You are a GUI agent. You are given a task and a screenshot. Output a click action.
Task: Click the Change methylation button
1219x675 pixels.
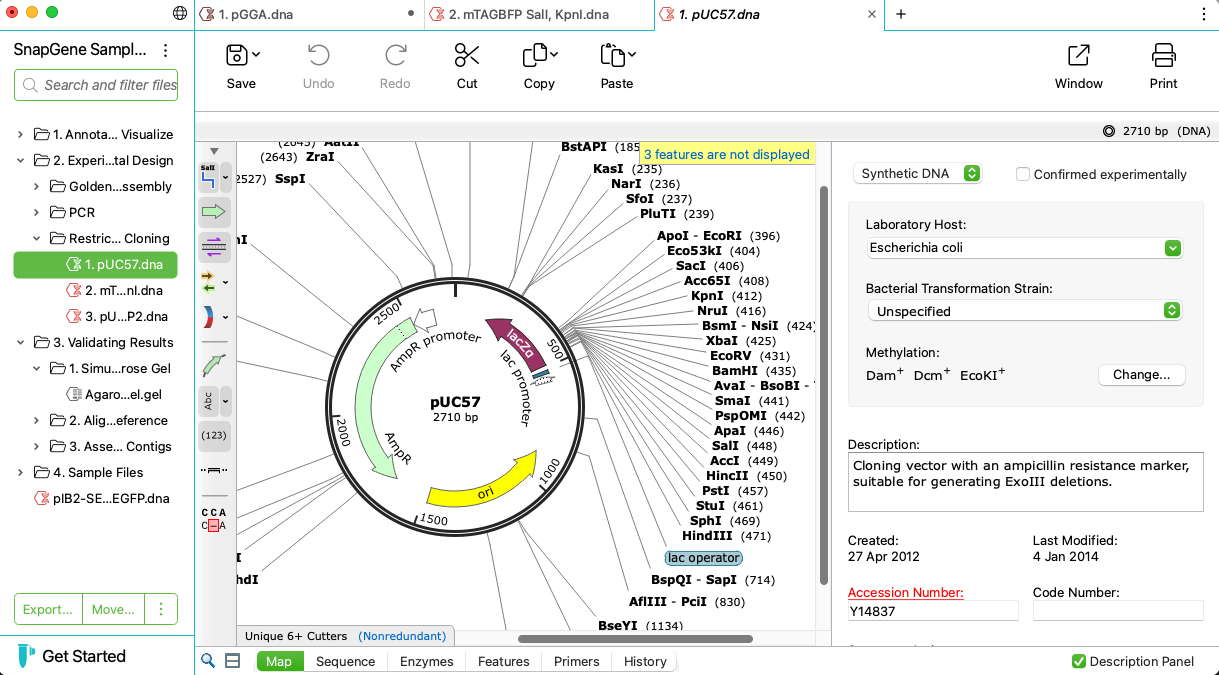point(1141,374)
